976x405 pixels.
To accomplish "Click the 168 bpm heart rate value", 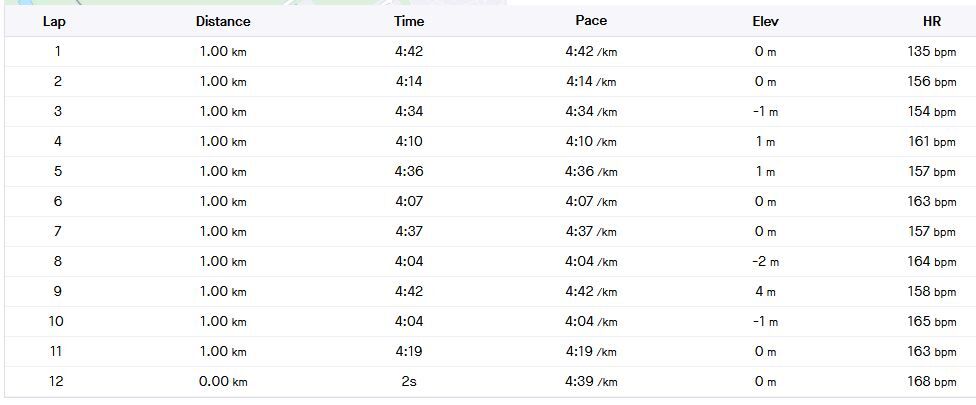I will pyautogui.click(x=931, y=381).
